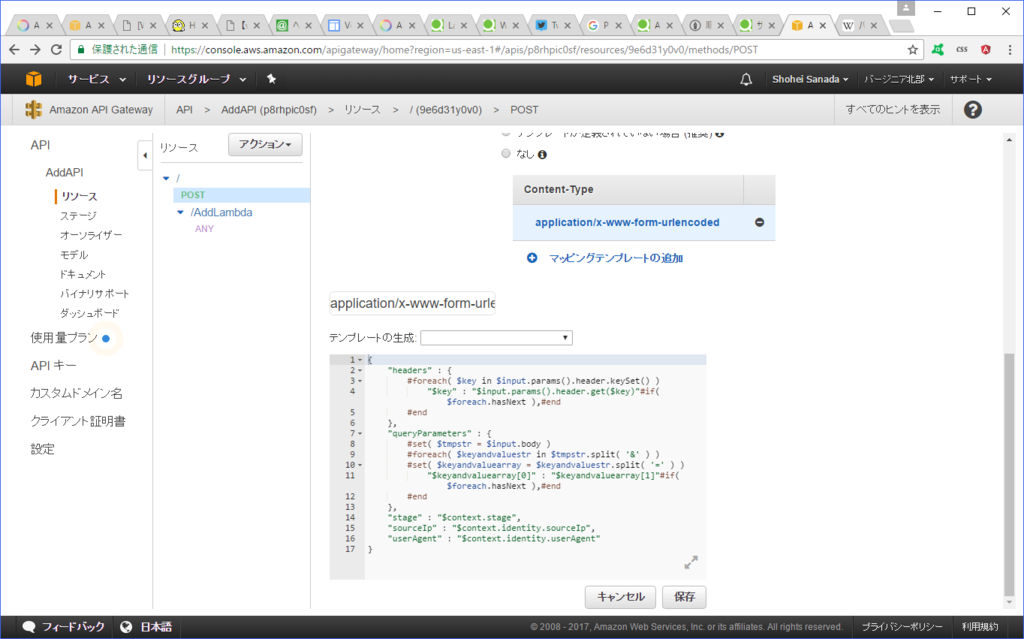Collapse the root / resource tree node
This screenshot has width=1024, height=639.
[x=166, y=178]
